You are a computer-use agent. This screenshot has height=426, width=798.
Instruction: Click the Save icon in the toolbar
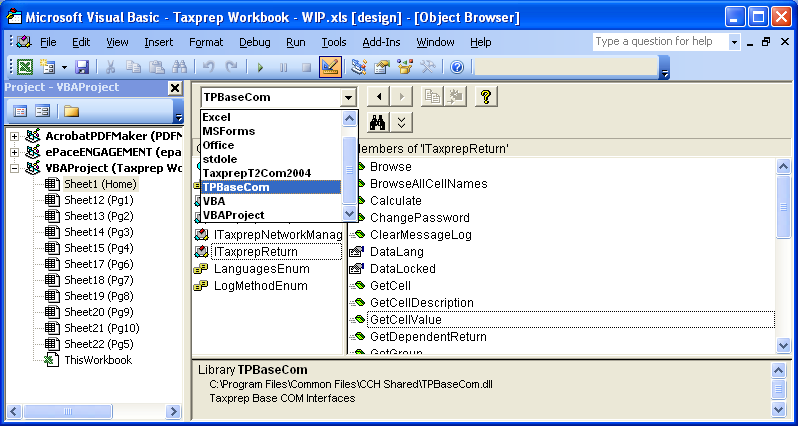82,67
